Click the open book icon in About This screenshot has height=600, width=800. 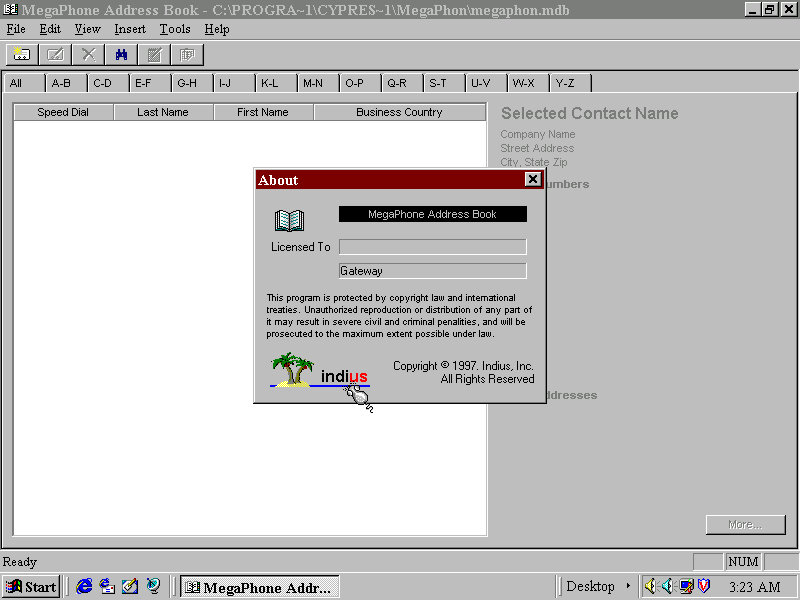[289, 221]
